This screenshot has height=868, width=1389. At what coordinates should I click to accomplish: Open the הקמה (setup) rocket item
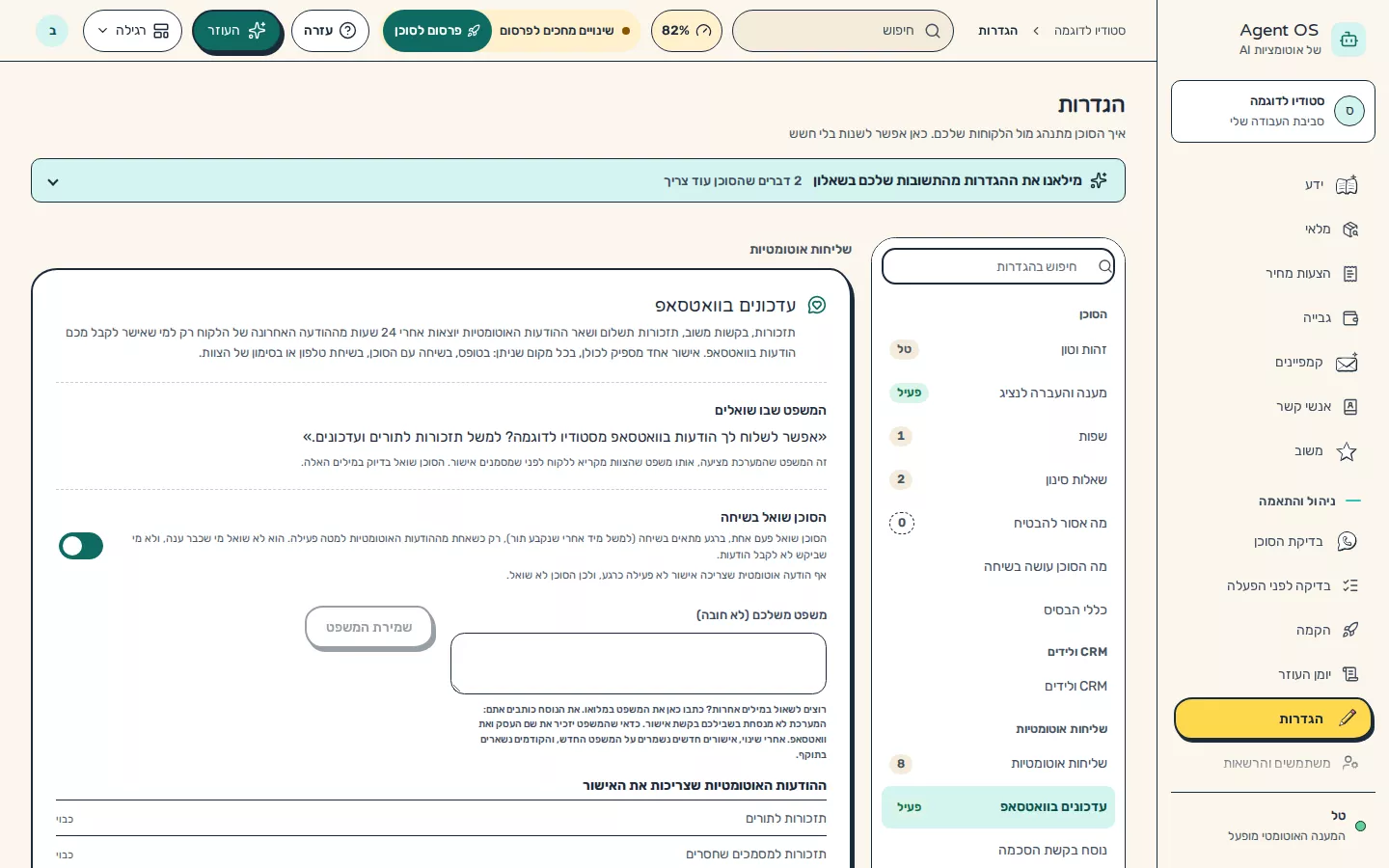(1273, 631)
